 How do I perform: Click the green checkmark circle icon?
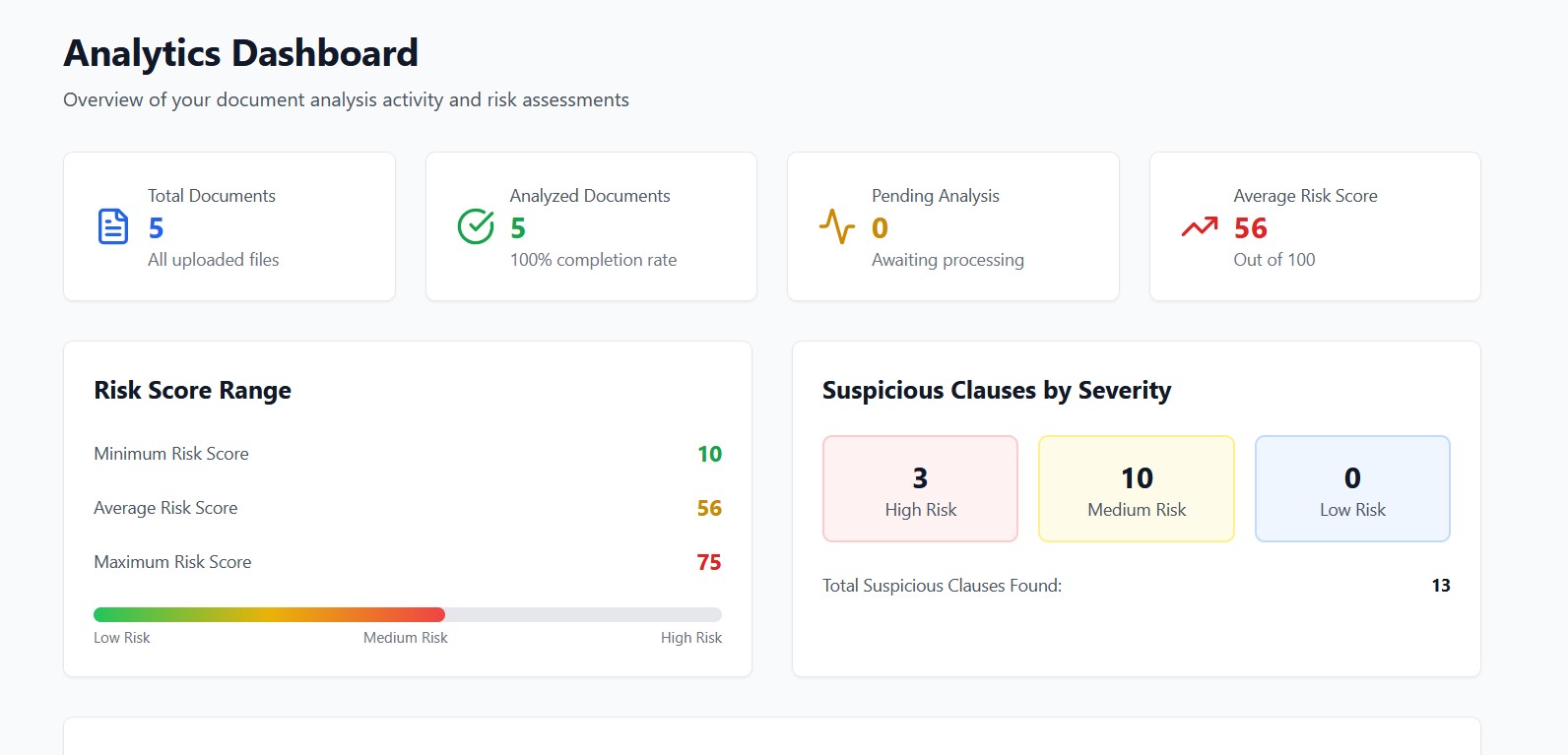pos(476,226)
